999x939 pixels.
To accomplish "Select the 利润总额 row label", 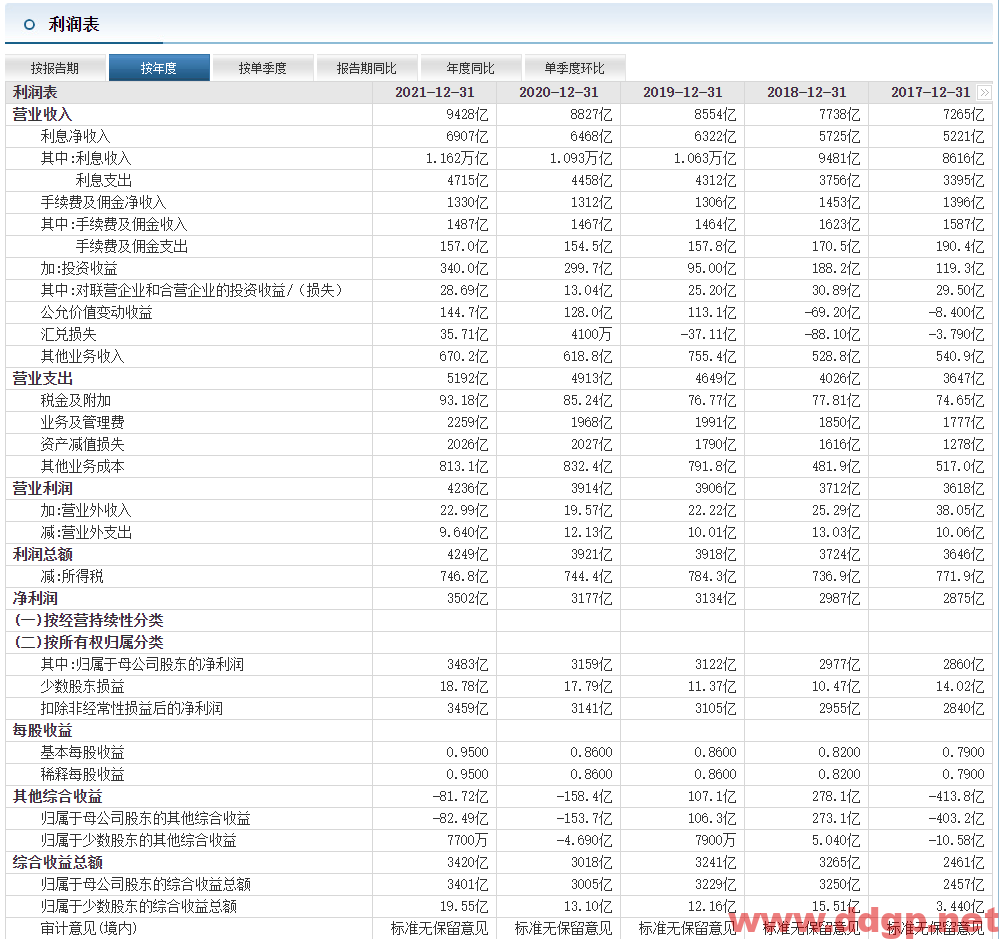I will 42,554.
